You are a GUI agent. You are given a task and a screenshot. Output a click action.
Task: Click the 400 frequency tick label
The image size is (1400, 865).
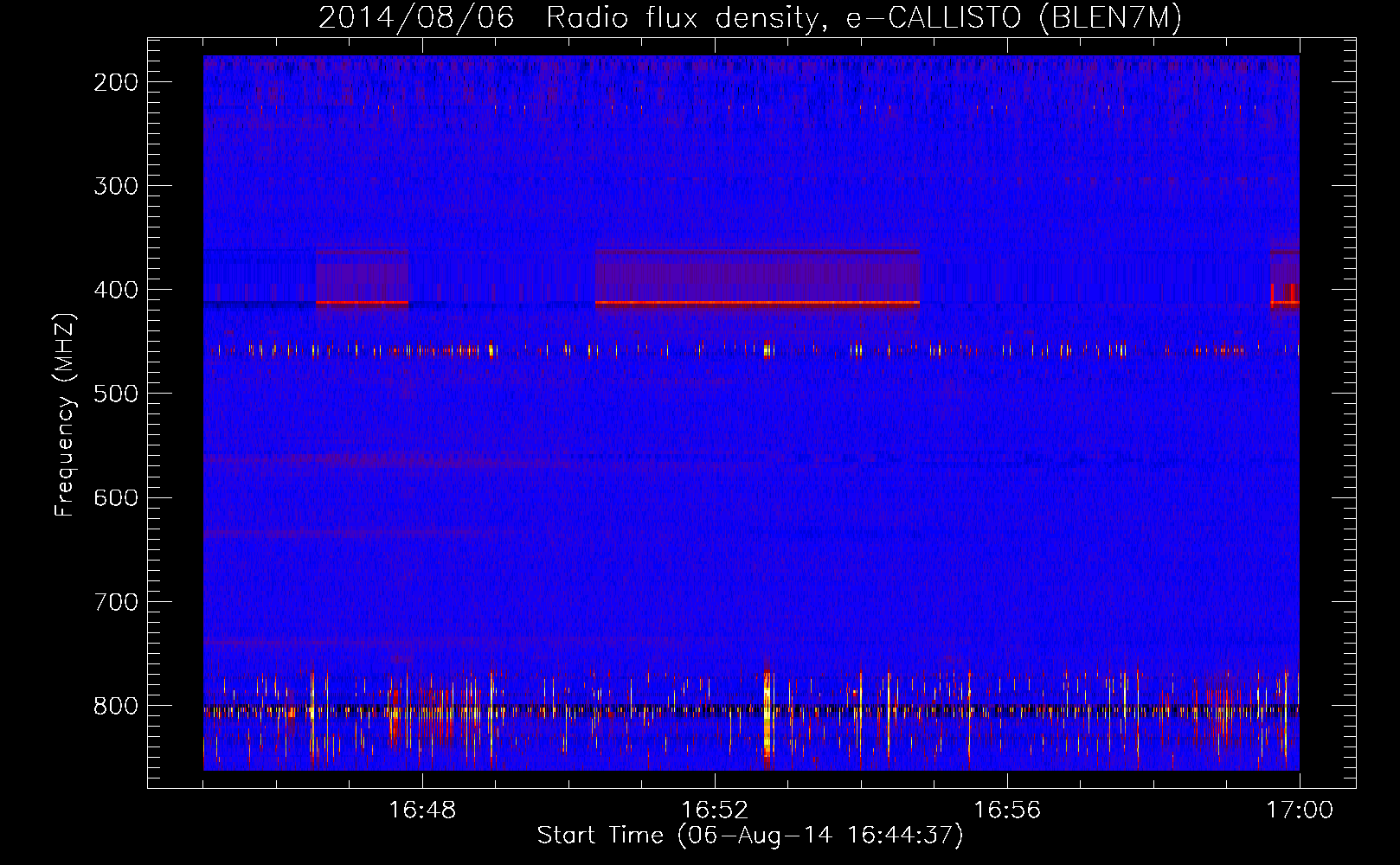115,290
